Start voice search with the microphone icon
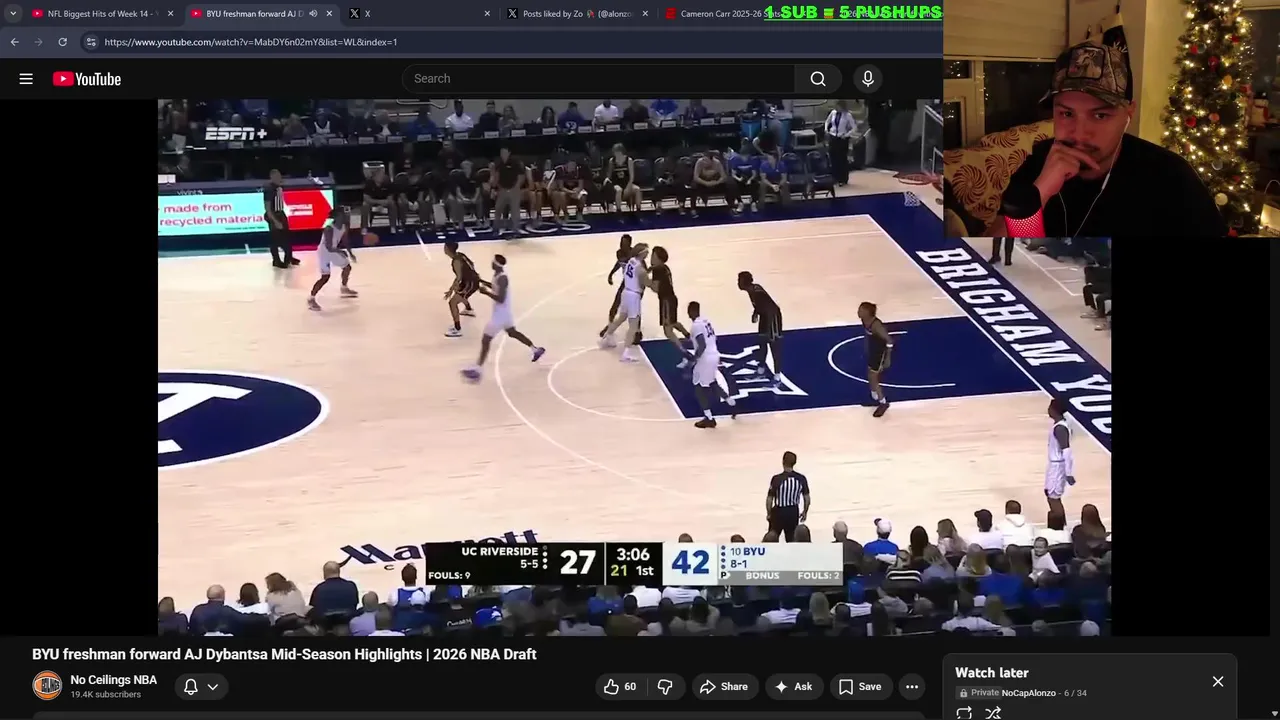Image resolution: width=1280 pixels, height=720 pixels. [868, 79]
